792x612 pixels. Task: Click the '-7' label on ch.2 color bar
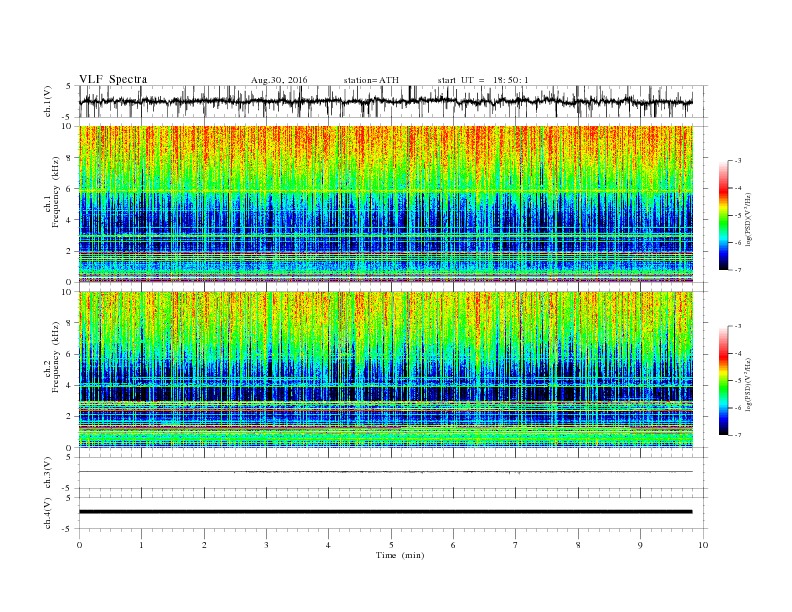(737, 435)
